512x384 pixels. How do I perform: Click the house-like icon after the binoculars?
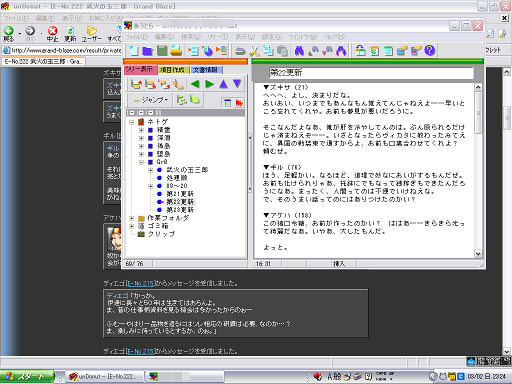[x=360, y=51]
